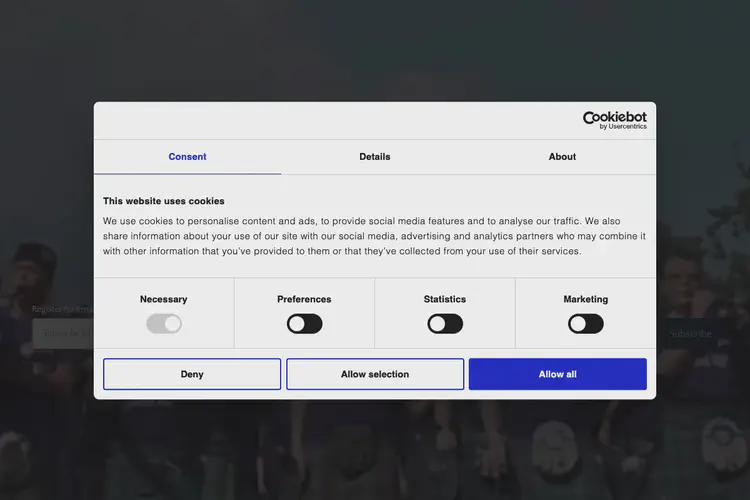This screenshot has height=500, width=750.
Task: Toggle the Marketing cookies switch
Action: click(586, 324)
